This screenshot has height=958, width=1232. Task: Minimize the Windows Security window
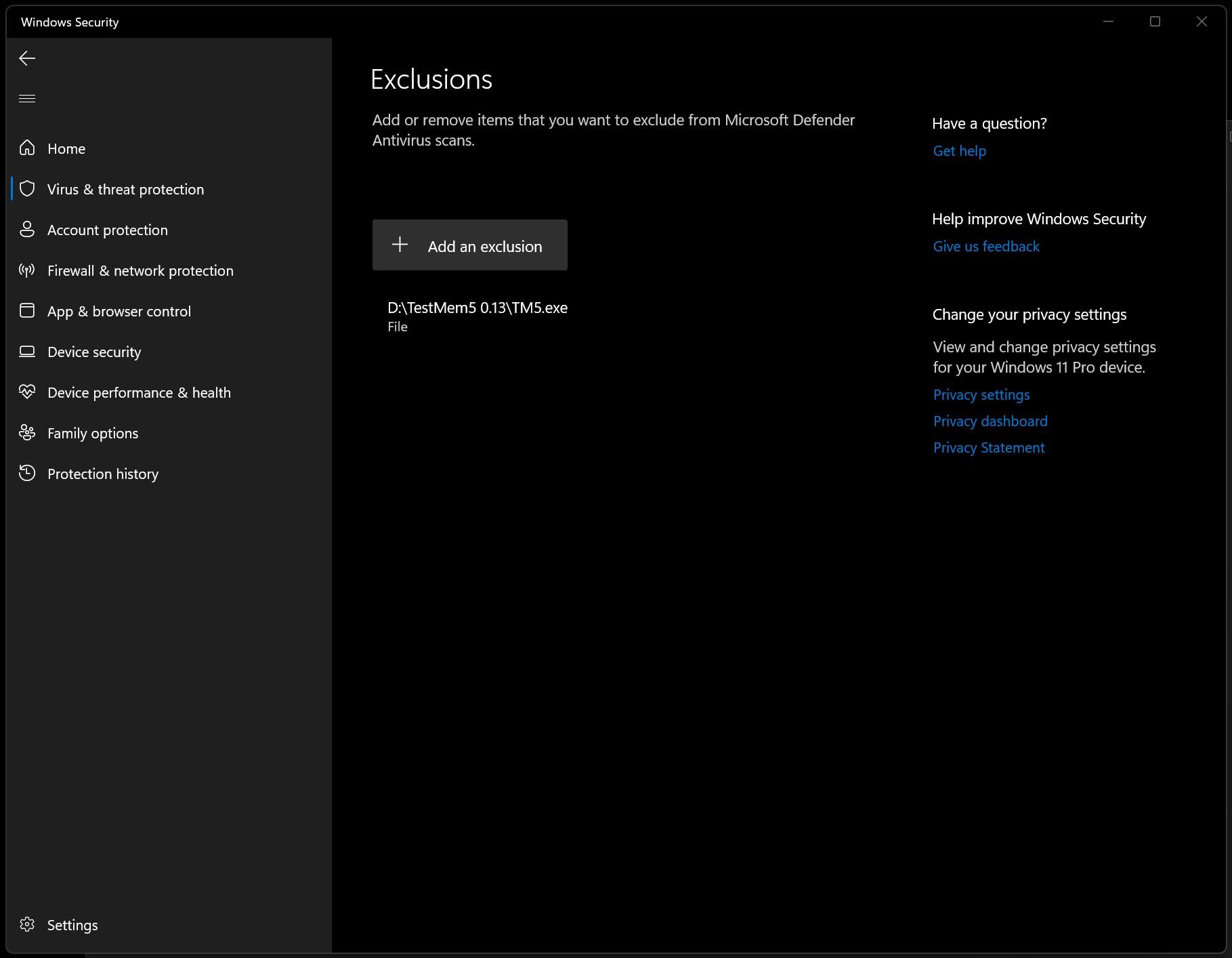1108,22
